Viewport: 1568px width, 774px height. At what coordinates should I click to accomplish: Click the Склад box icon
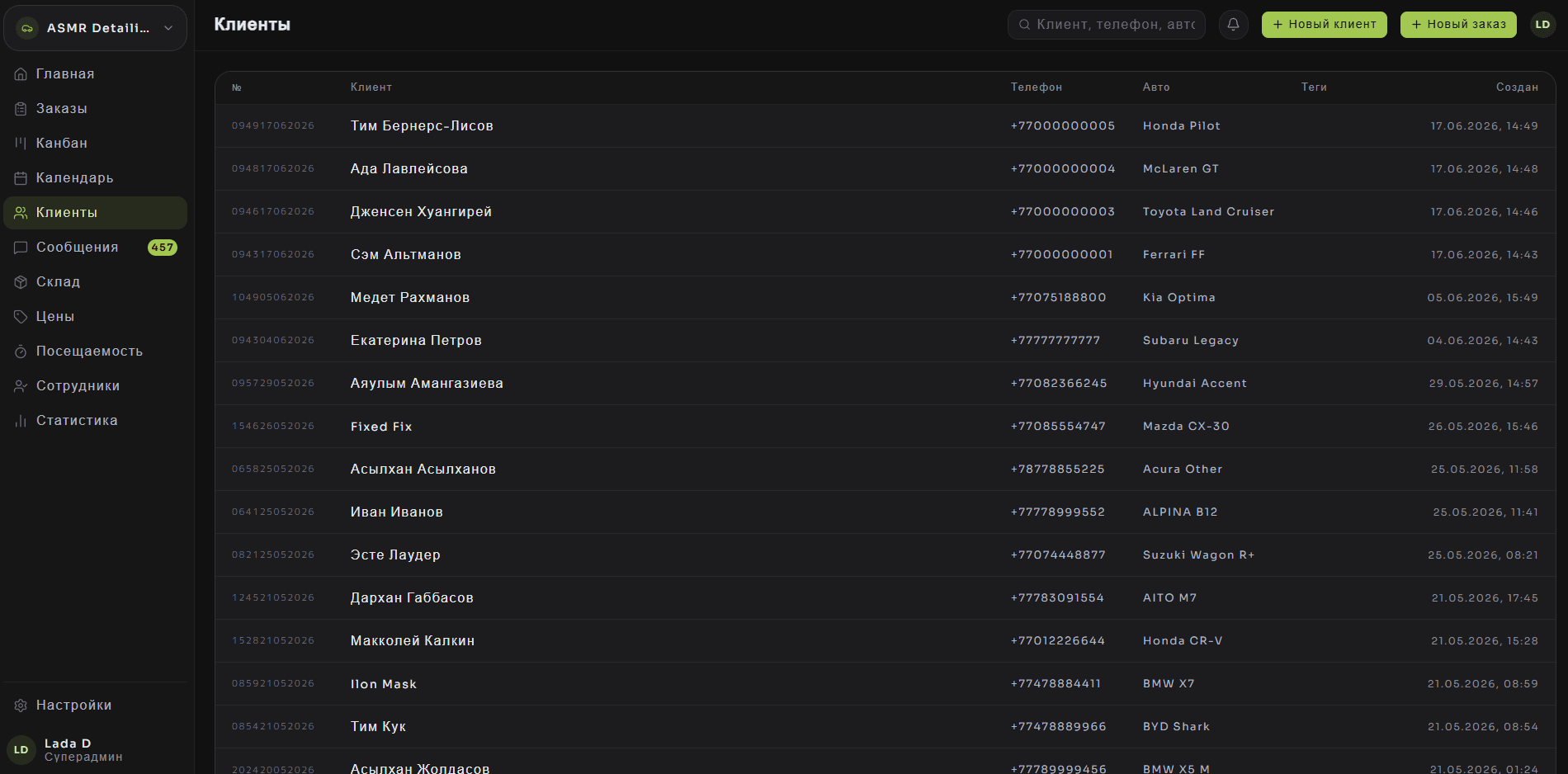pyautogui.click(x=21, y=282)
